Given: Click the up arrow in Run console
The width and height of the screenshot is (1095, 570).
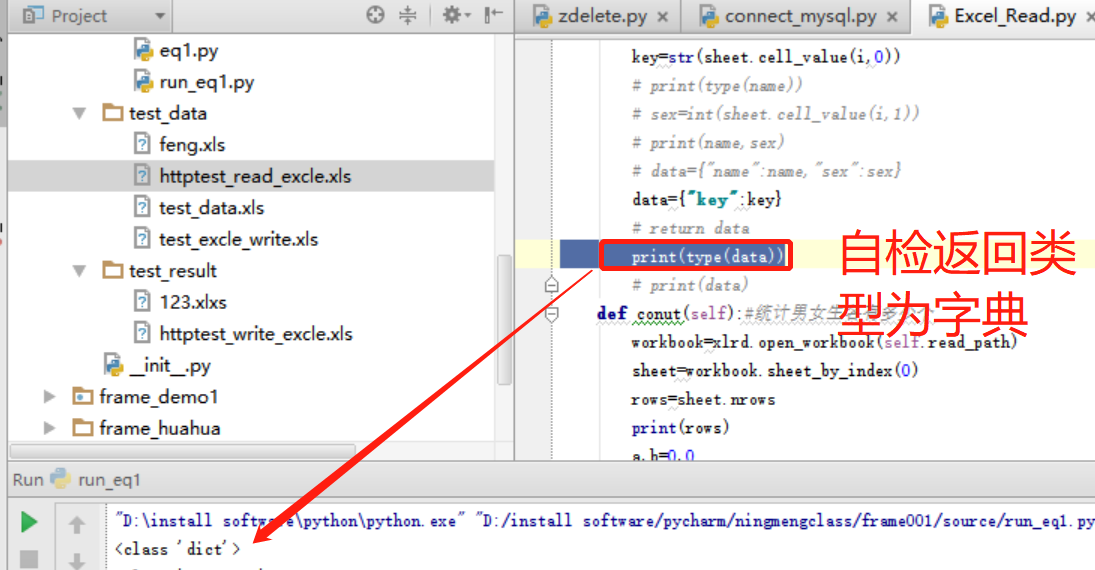Looking at the screenshot, I should [x=77, y=524].
